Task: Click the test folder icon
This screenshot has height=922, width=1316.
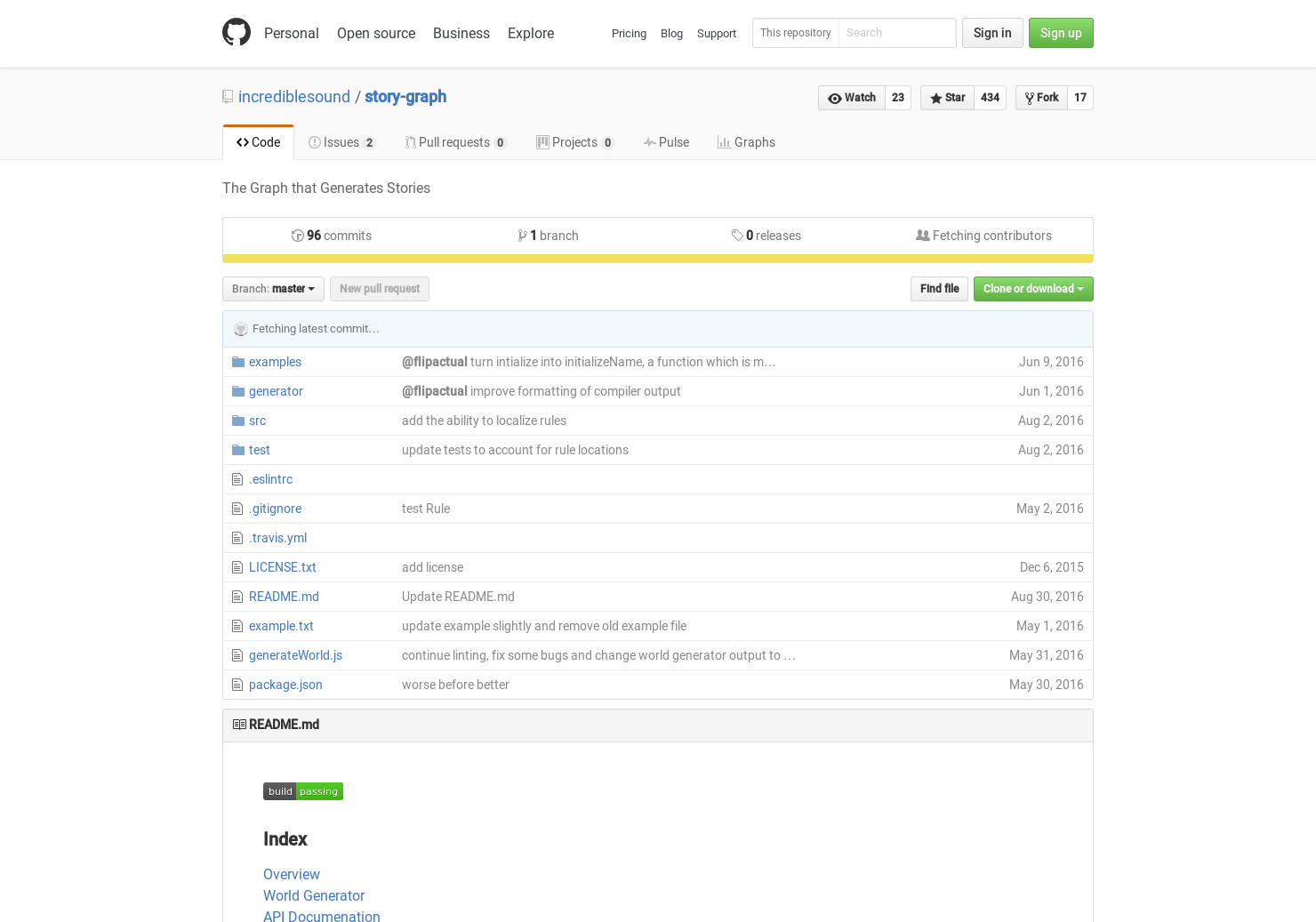Action: pos(238,450)
